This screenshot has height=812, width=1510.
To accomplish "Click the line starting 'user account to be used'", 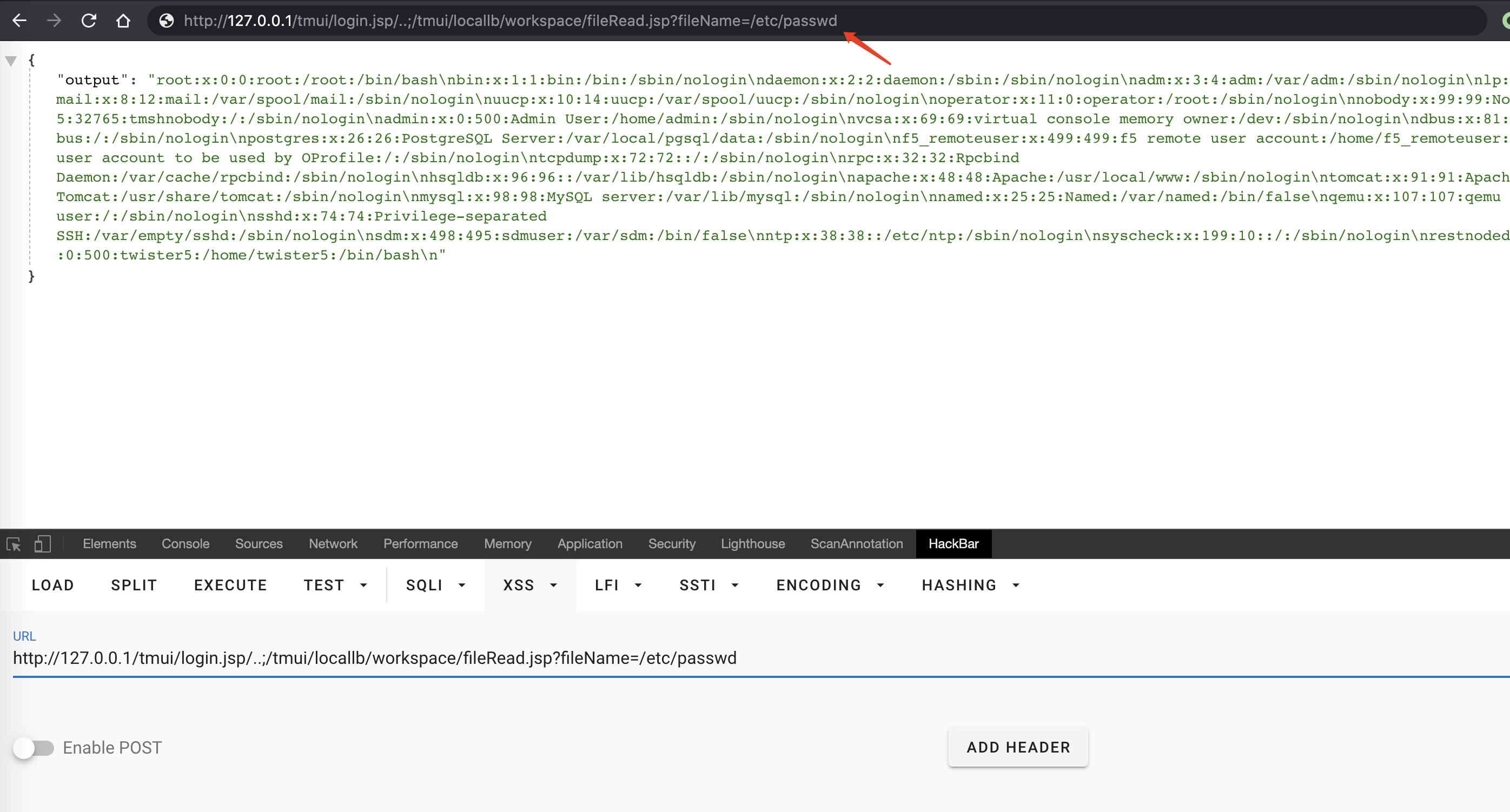I will pos(538,158).
